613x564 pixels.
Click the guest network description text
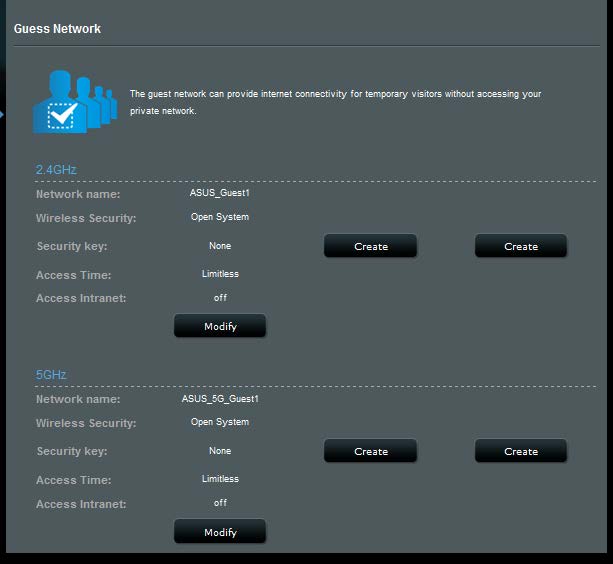pos(335,102)
